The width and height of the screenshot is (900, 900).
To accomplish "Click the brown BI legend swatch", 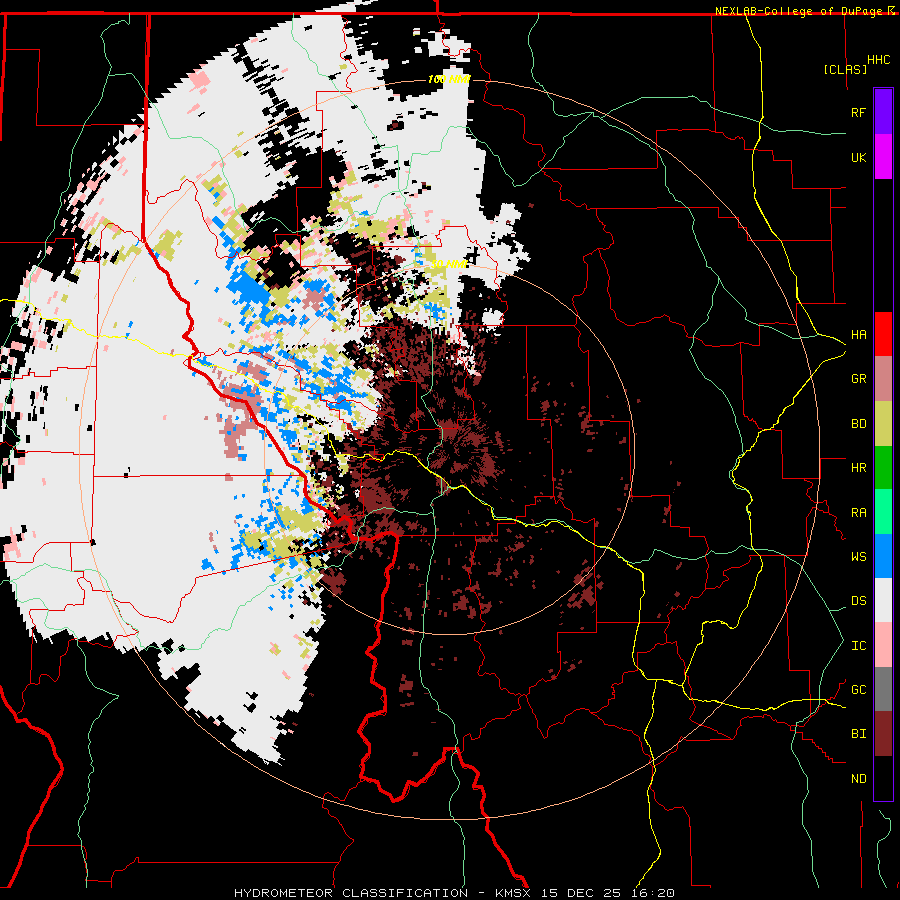I will coord(883,734).
